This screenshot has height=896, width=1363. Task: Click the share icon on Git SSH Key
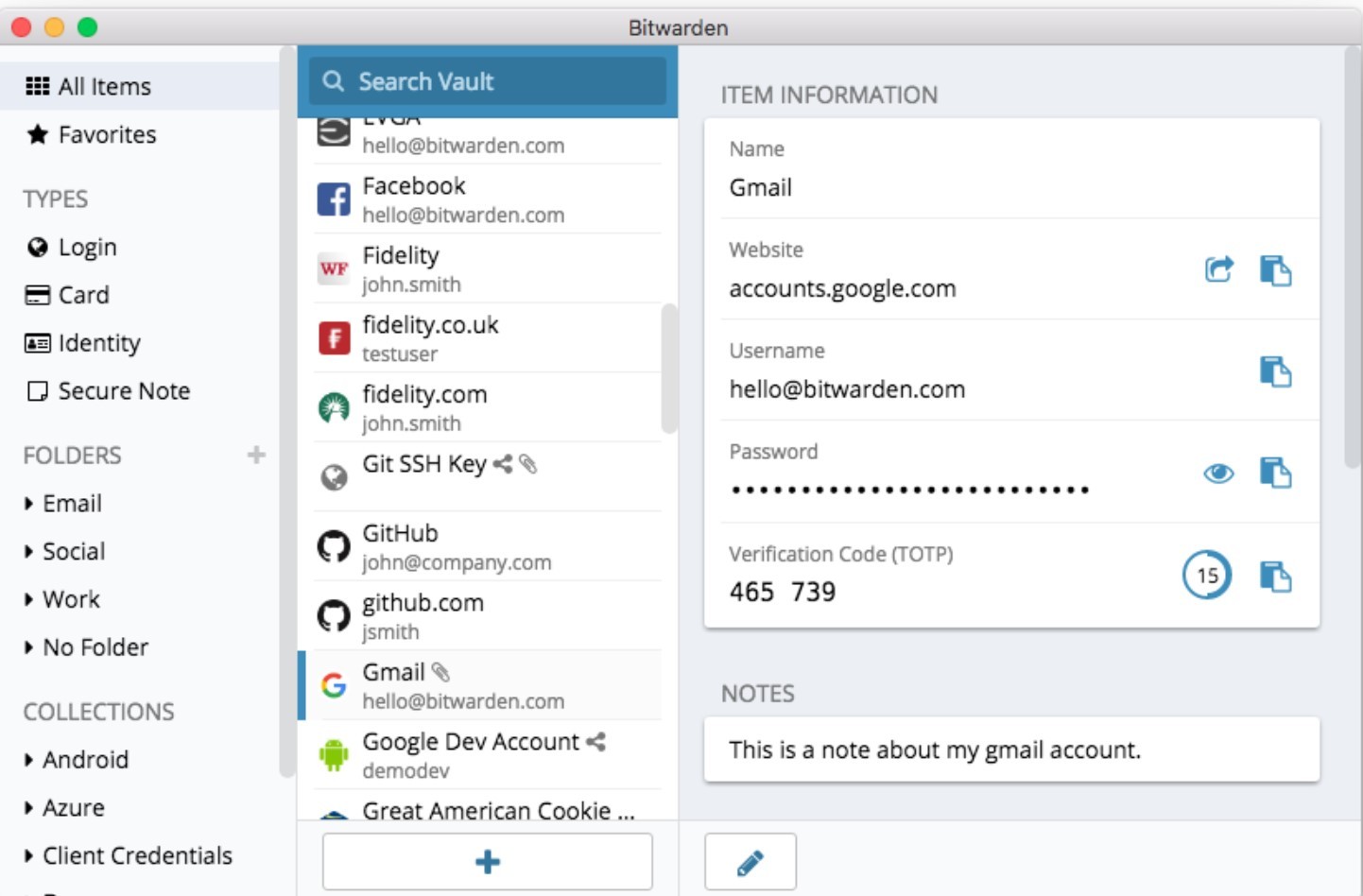click(503, 464)
